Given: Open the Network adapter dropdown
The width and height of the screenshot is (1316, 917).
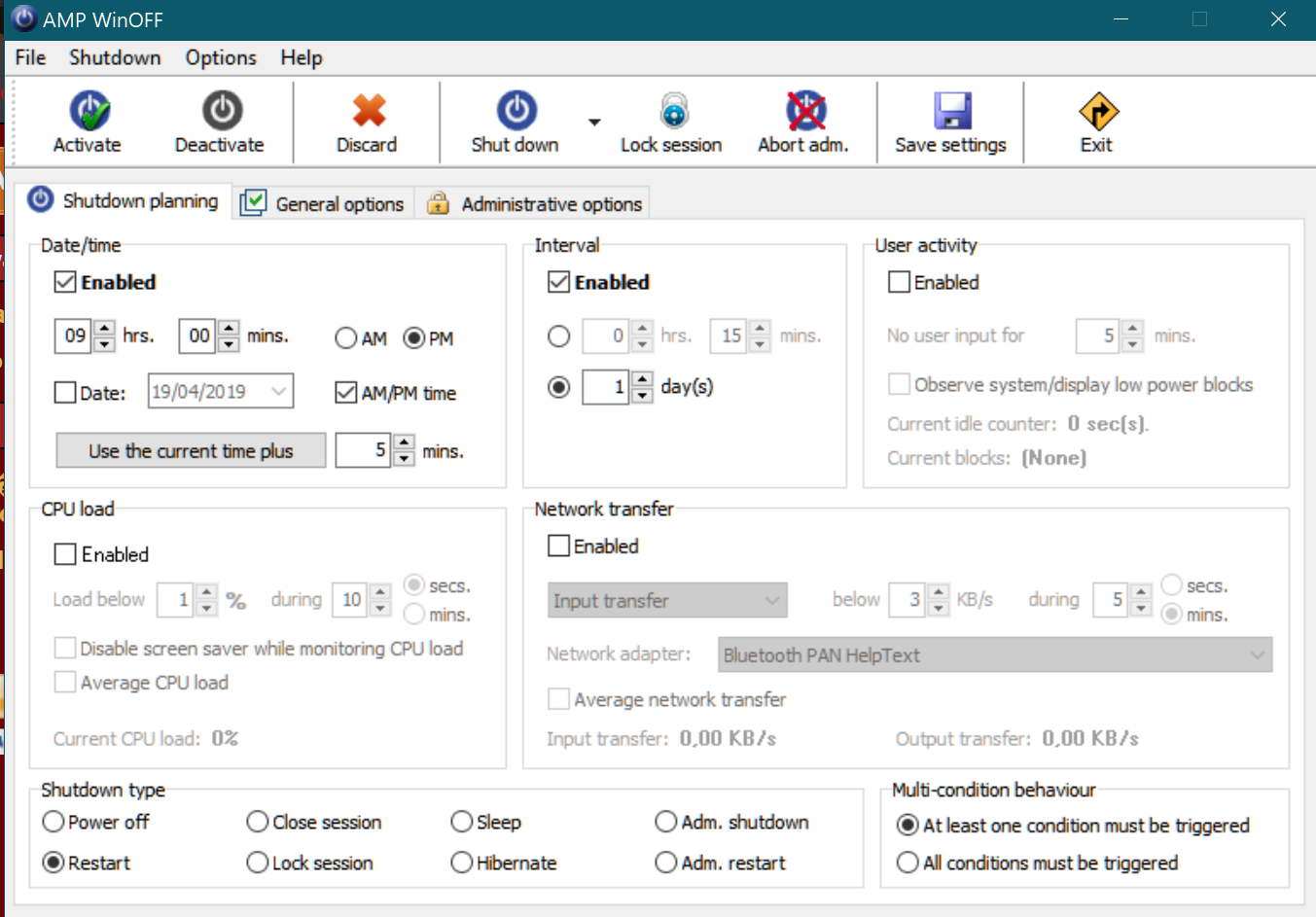Looking at the screenshot, I should [x=1257, y=655].
